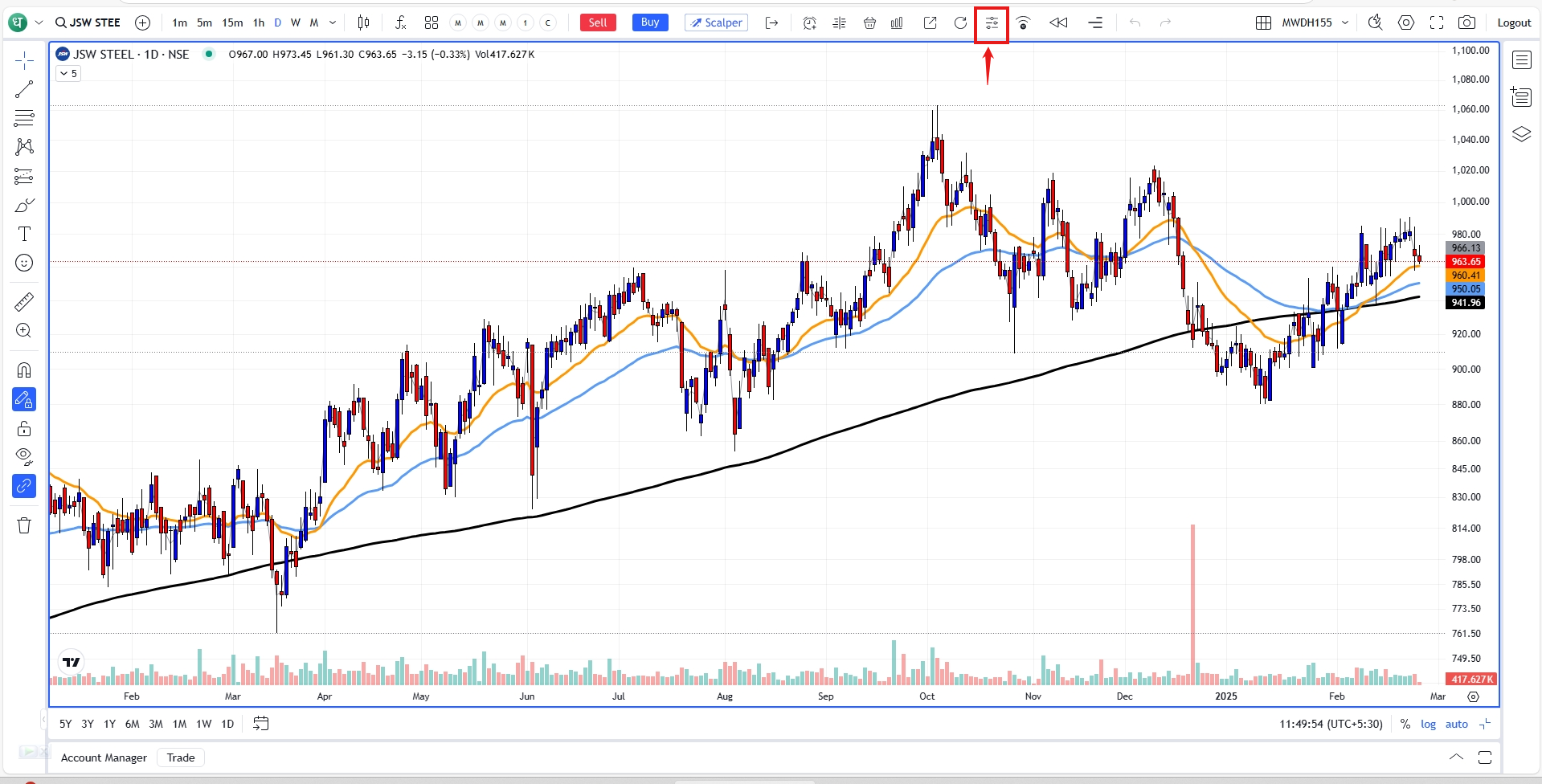The width and height of the screenshot is (1542, 784).
Task: Click the blue 950.05 price label
Action: point(1466,289)
